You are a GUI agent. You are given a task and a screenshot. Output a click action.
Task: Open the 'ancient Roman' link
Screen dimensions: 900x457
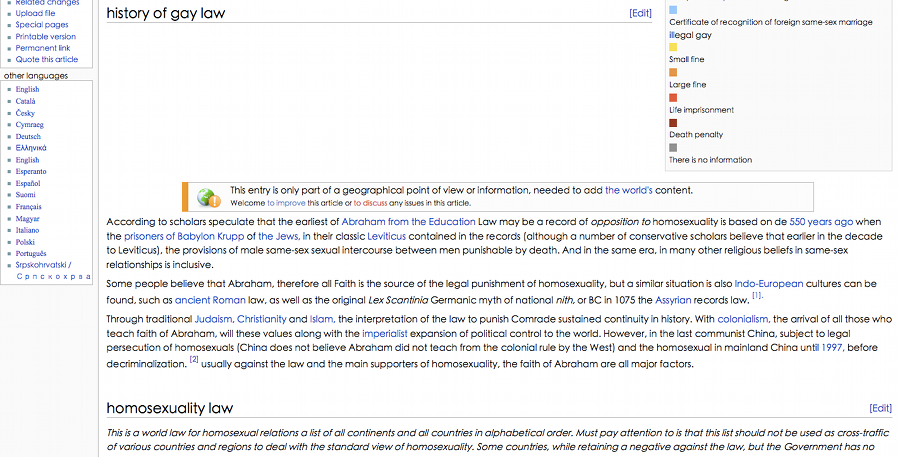pos(210,300)
